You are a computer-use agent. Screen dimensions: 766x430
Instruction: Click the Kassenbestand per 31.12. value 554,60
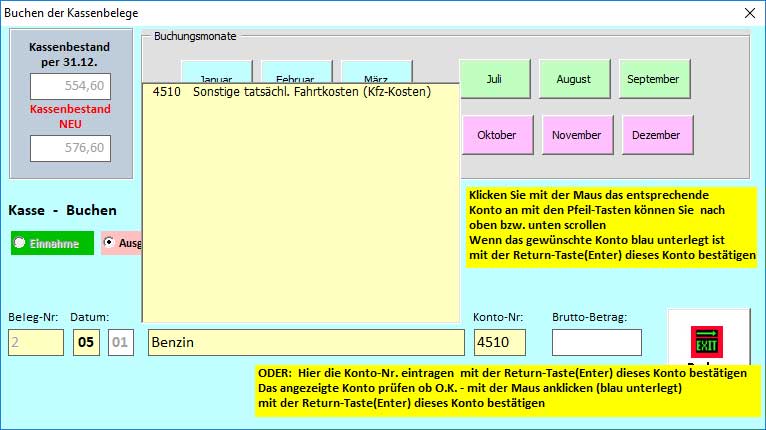(70, 86)
